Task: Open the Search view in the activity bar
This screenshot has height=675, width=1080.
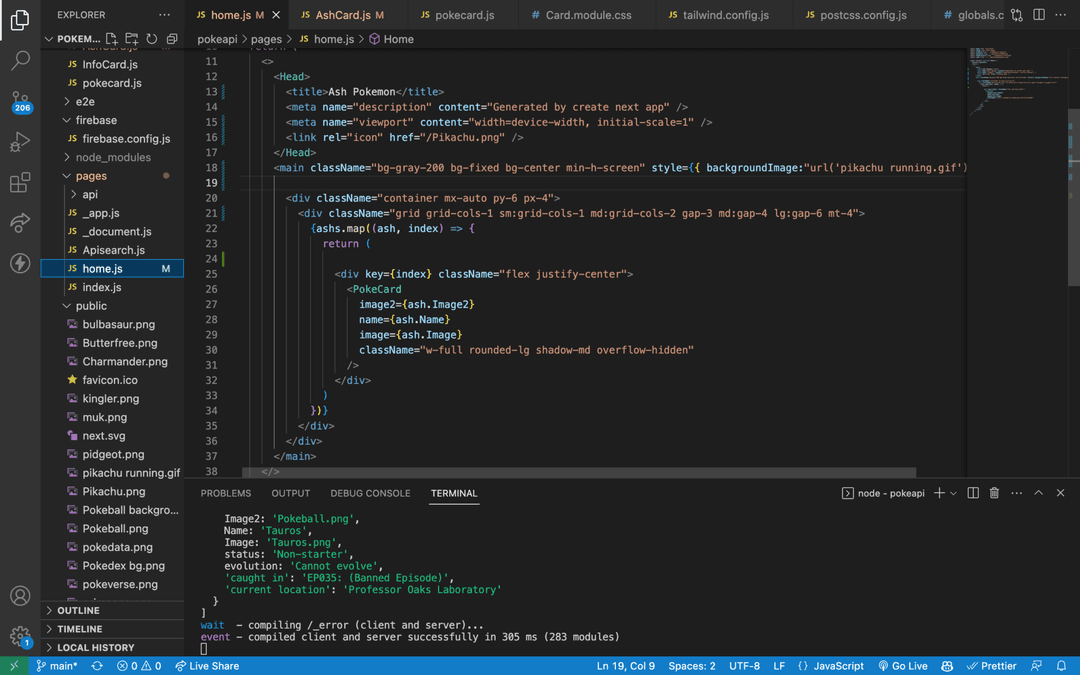Action: 20,61
